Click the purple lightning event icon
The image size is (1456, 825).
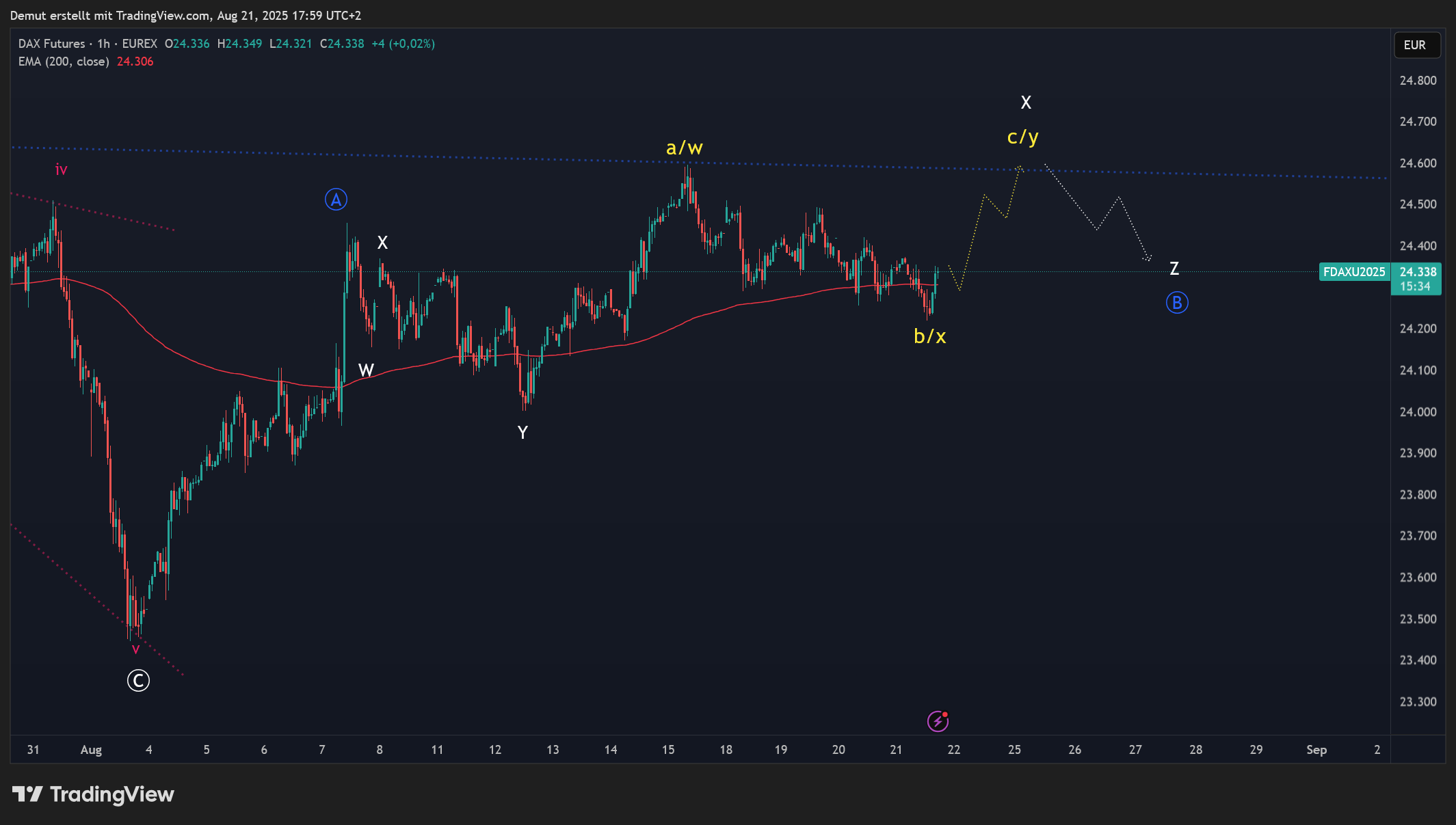(x=938, y=721)
